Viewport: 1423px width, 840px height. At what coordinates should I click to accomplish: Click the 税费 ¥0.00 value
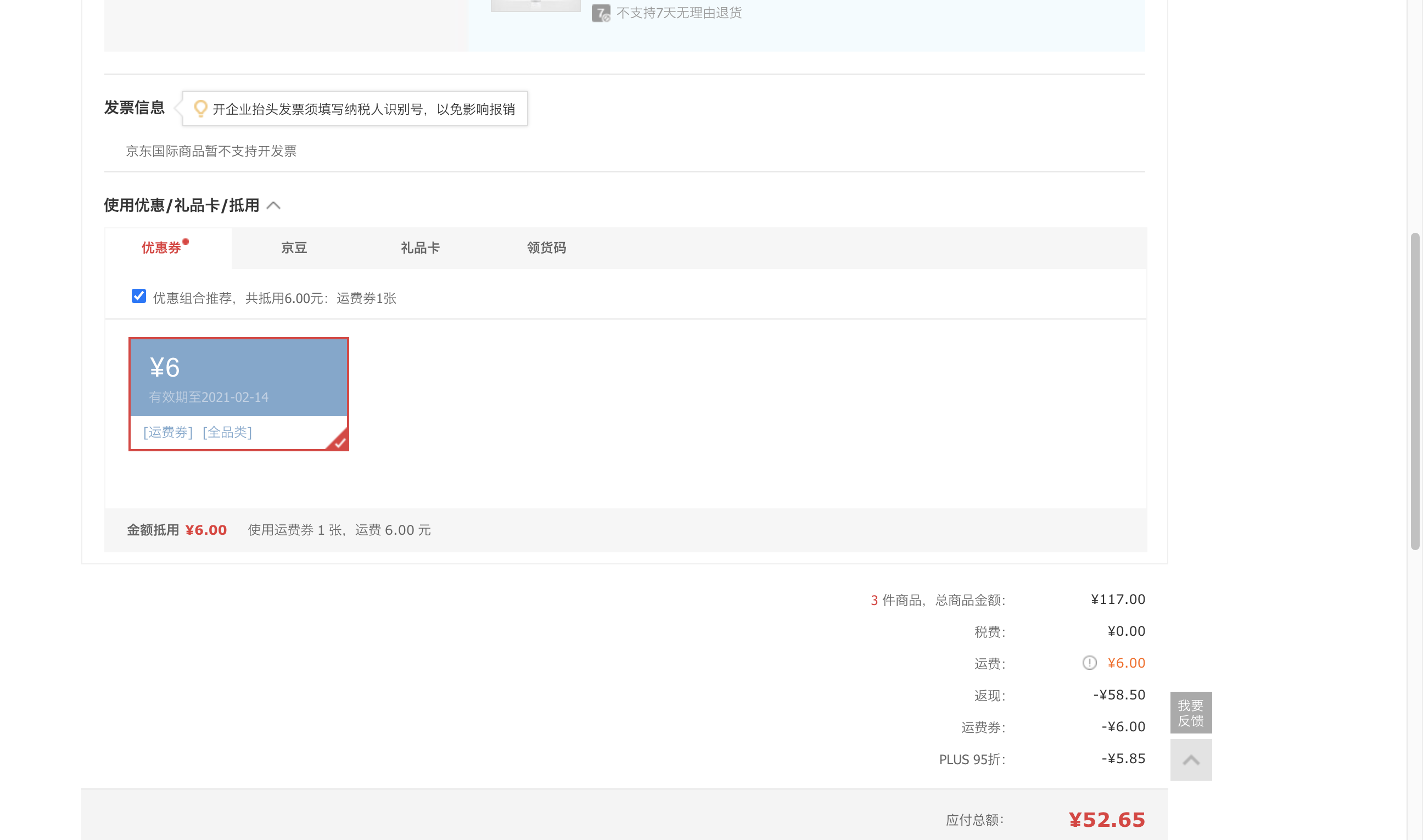coord(1126,631)
